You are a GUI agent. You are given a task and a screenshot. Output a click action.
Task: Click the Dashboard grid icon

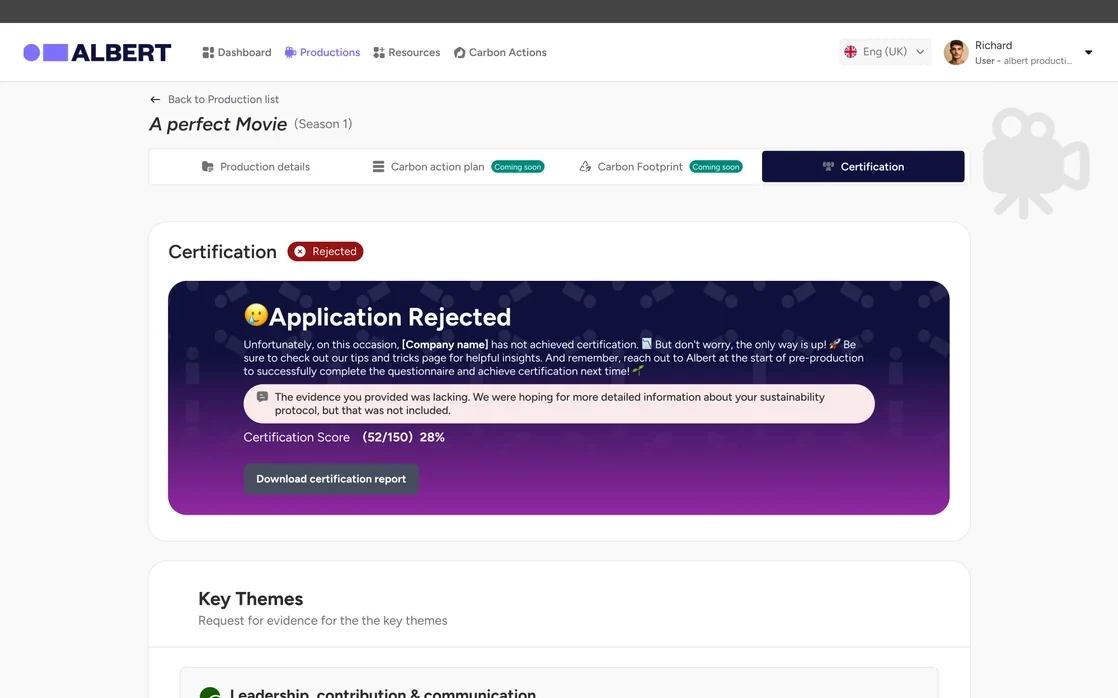(x=208, y=52)
